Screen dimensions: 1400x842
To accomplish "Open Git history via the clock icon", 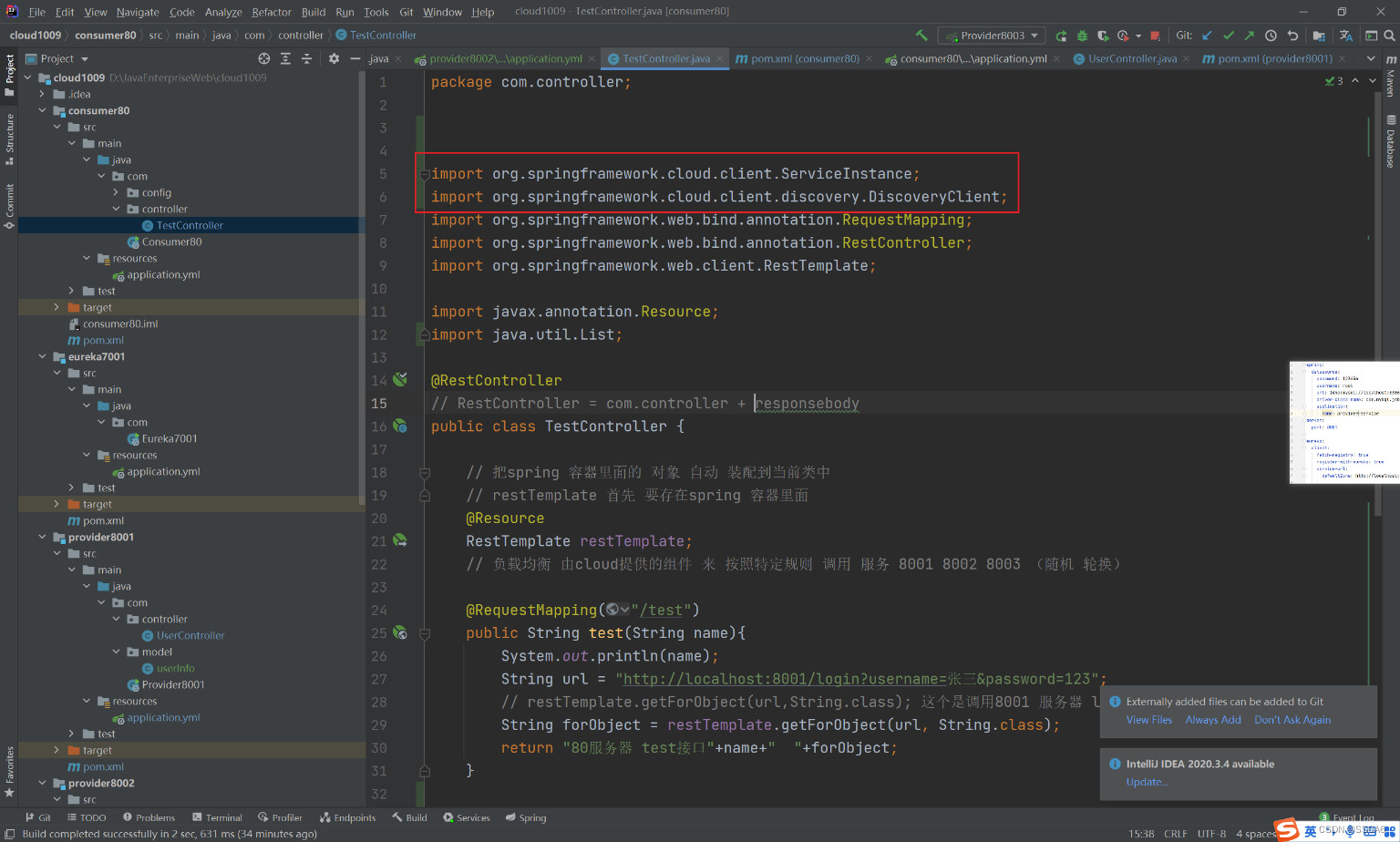I will click(x=1271, y=36).
